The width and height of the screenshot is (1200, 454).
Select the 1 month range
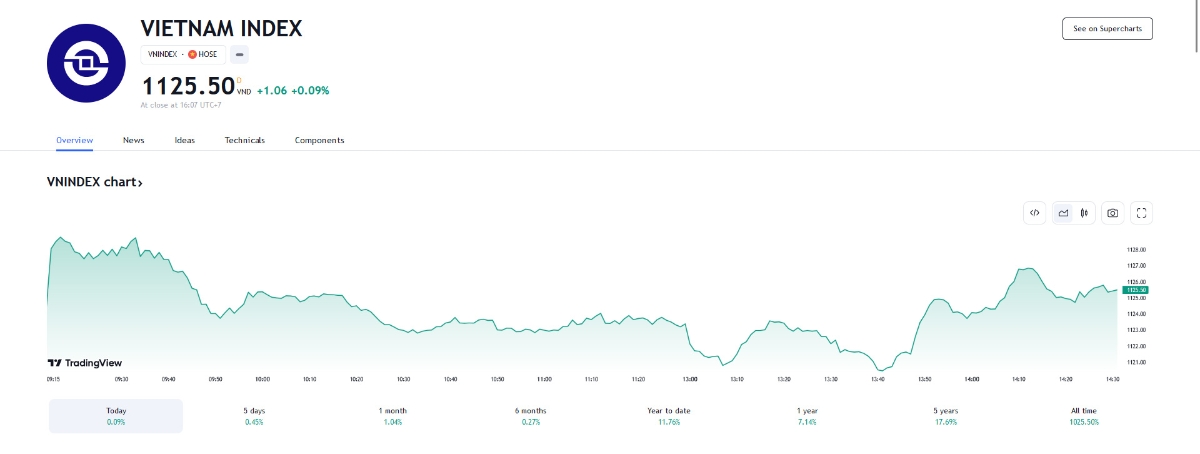point(393,416)
